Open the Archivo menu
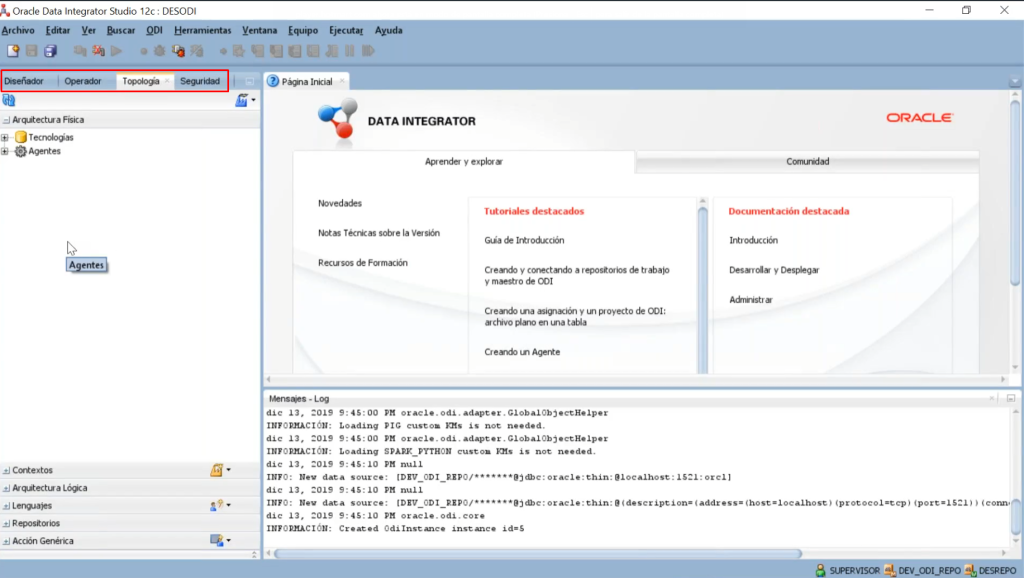The height and width of the screenshot is (578, 1024). click(x=18, y=30)
